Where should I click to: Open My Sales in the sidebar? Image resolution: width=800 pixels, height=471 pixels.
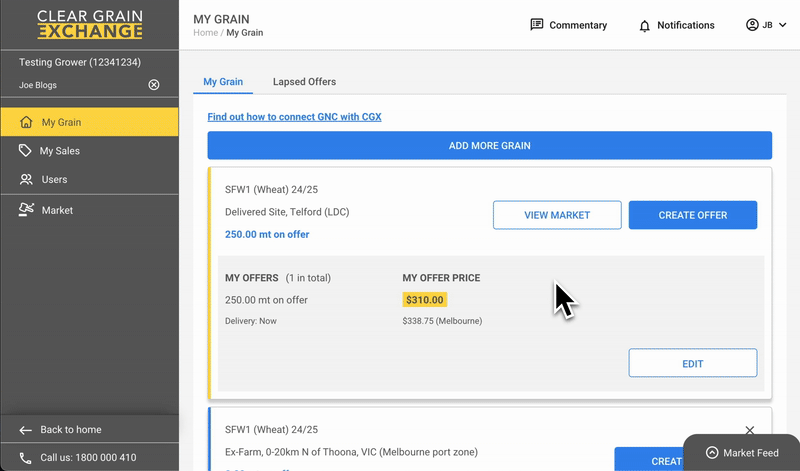coord(90,151)
